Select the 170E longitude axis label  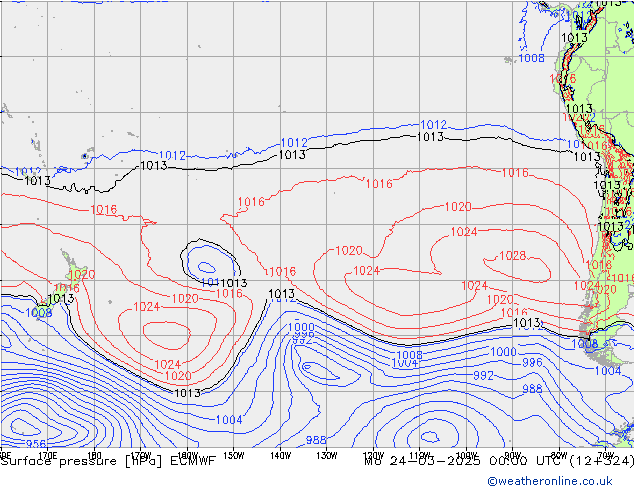[47, 456]
